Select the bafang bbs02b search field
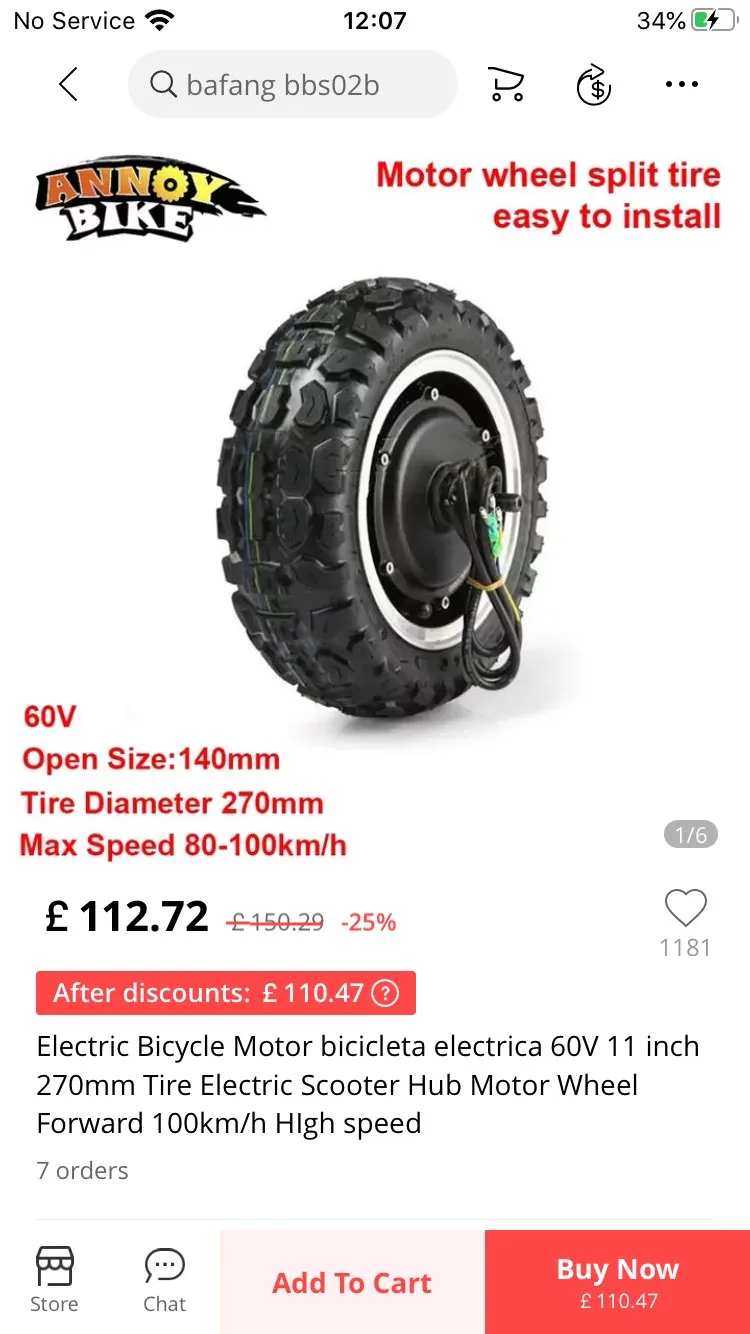 292,84
